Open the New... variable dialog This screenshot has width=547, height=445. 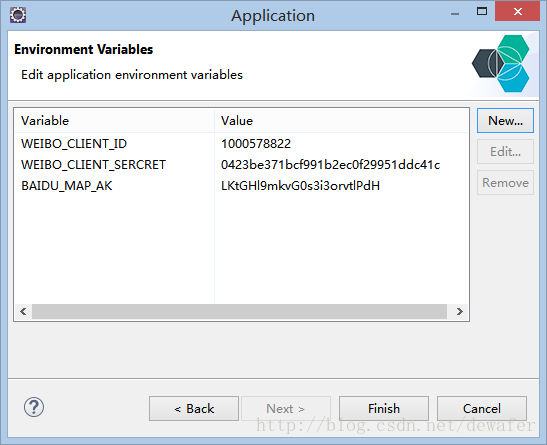[x=505, y=121]
